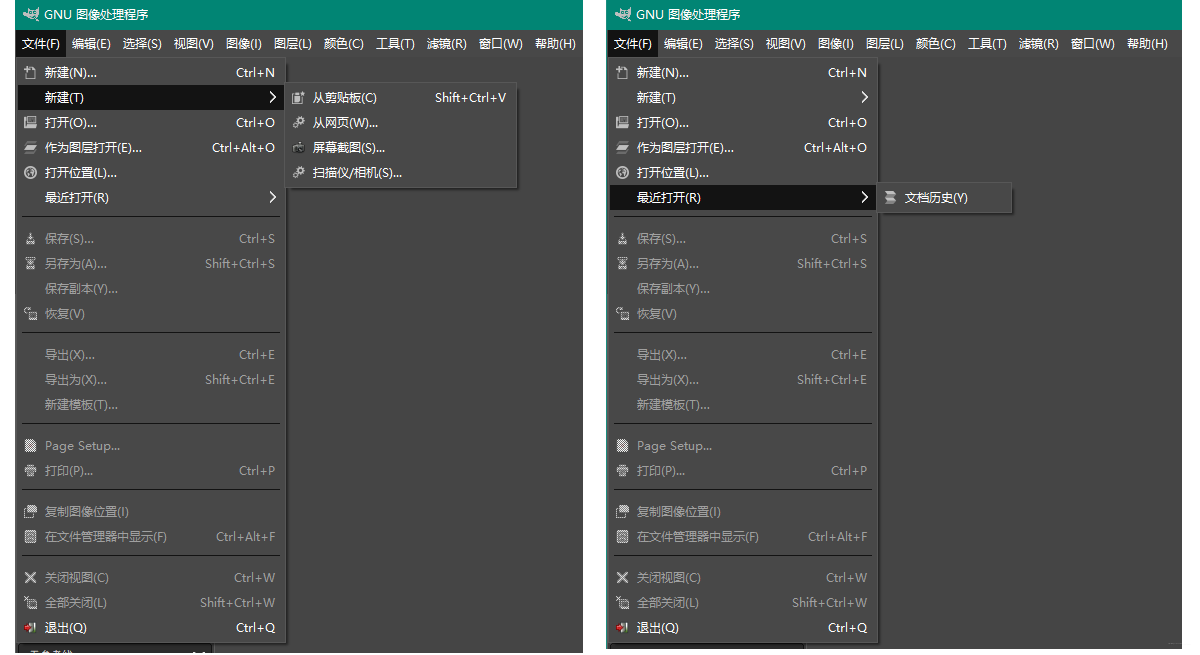1200x655 pixels.
Task: Click camera icon beside 屏幕截图(S) submenu entry
Action: point(298,147)
